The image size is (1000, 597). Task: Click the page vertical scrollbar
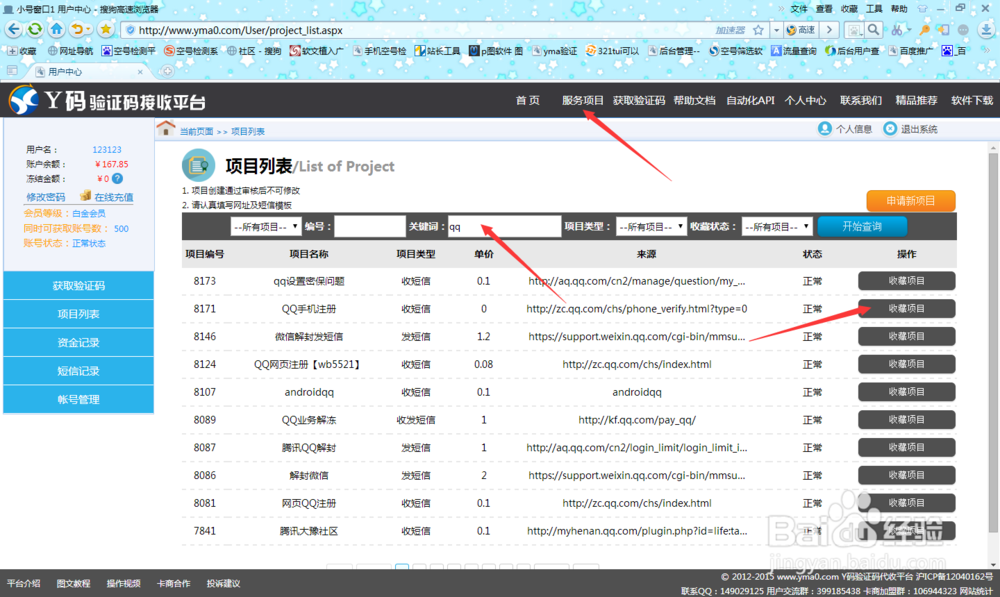coord(992,344)
